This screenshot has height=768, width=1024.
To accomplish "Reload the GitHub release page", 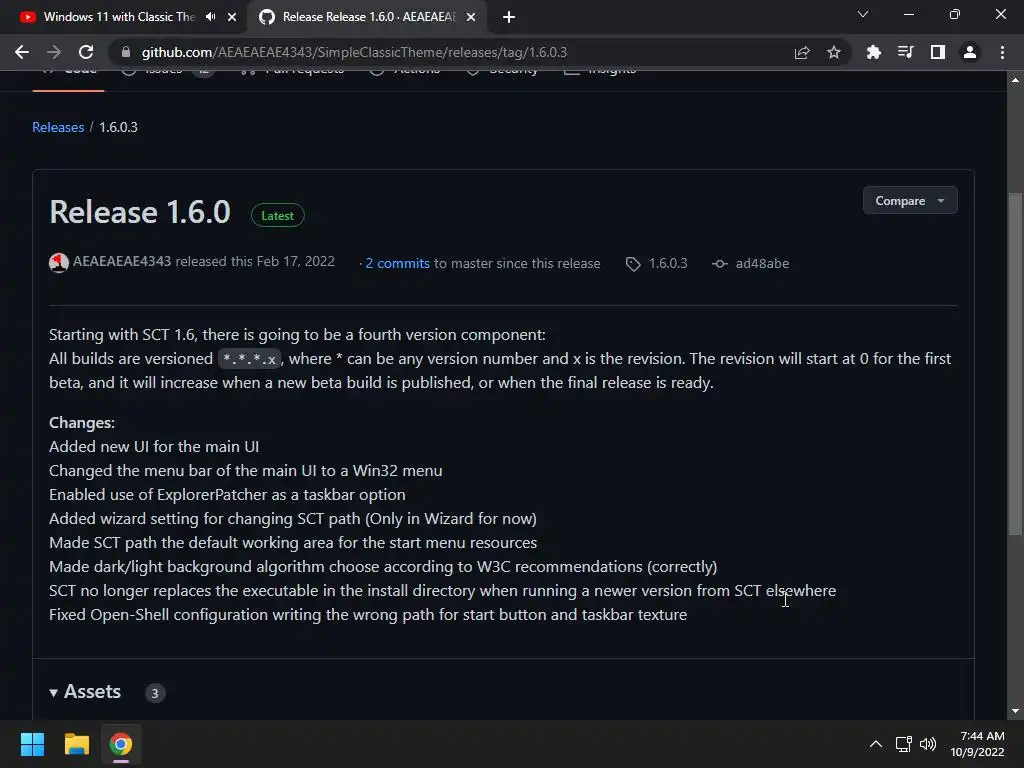I will 86,52.
